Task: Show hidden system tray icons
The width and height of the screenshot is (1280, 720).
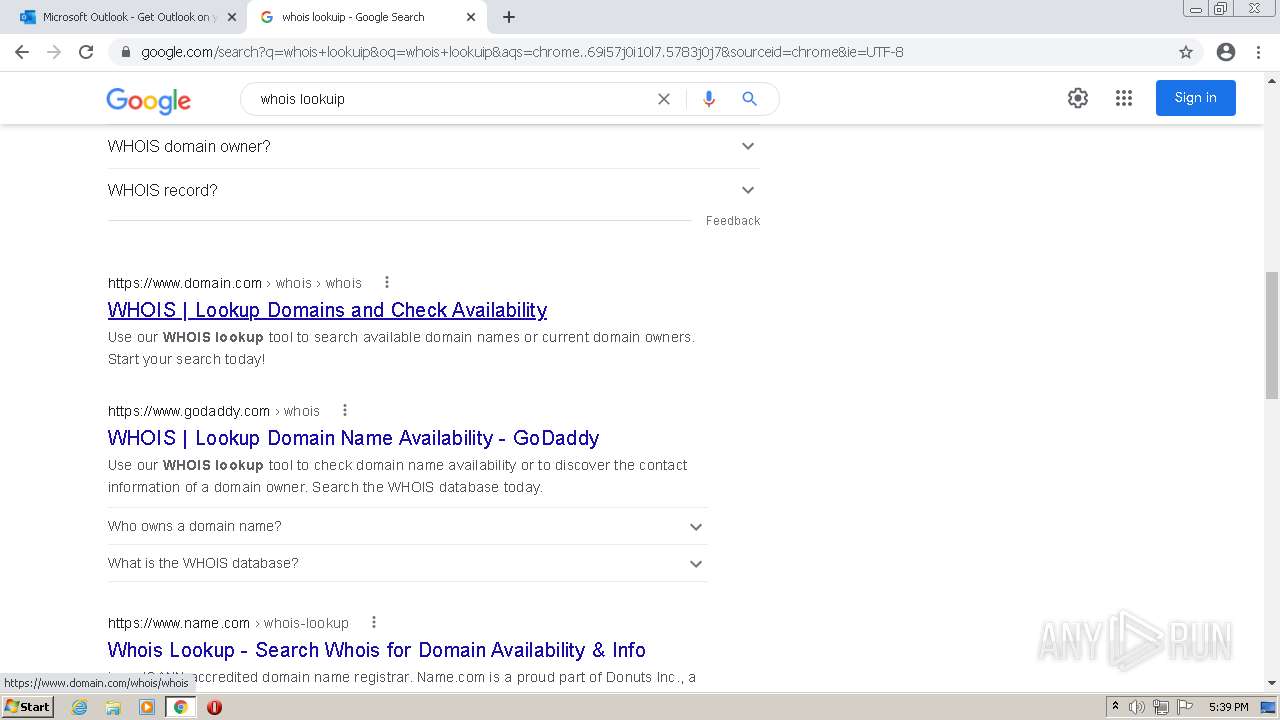Action: tap(1115, 707)
